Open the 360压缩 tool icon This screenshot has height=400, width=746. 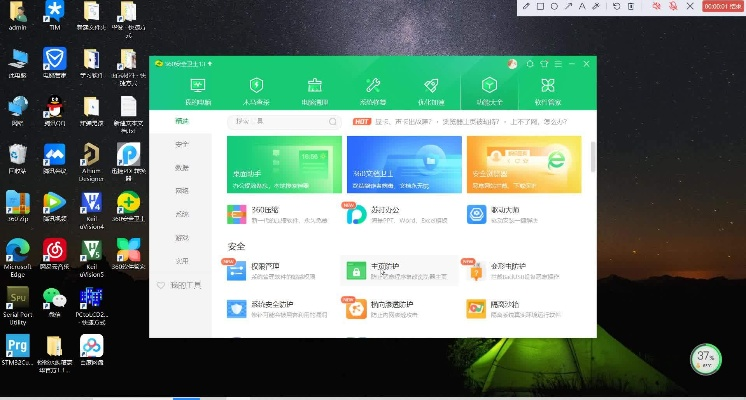[x=237, y=215]
